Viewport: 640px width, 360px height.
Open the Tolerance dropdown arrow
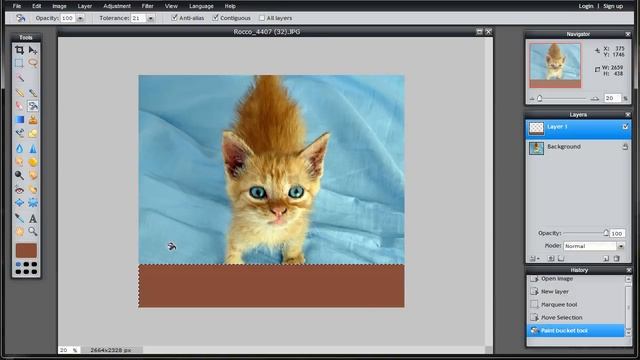click(151, 18)
